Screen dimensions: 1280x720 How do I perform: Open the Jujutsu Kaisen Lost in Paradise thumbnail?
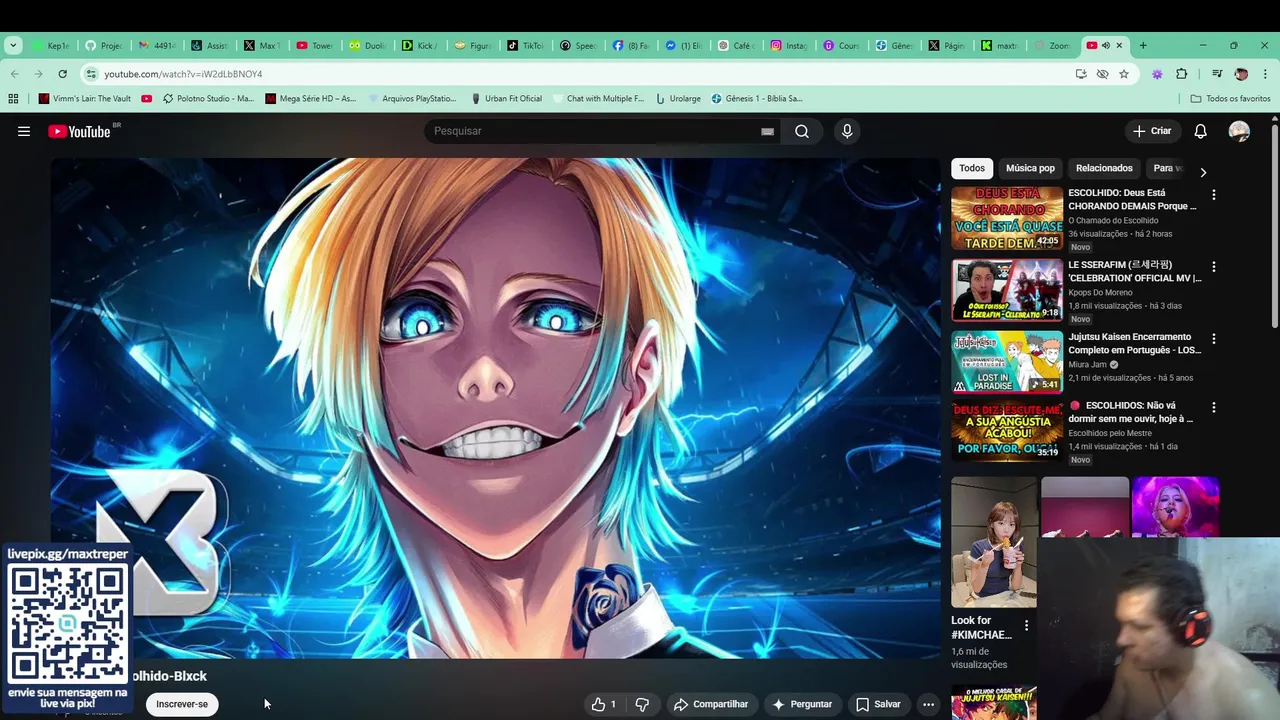coord(1007,362)
